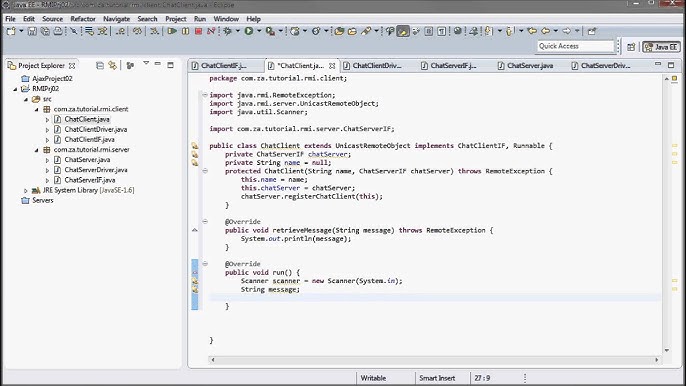Open ChatServerIF.java from the tree
The width and height of the screenshot is (686, 386).
pos(89,180)
